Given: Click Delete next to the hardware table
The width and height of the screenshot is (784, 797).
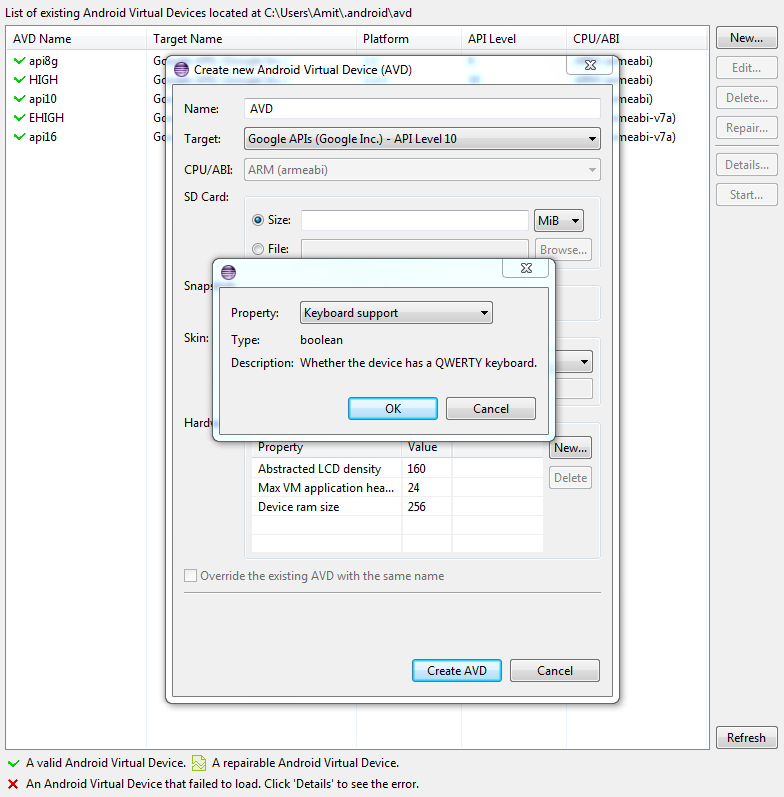Looking at the screenshot, I should coord(570,478).
